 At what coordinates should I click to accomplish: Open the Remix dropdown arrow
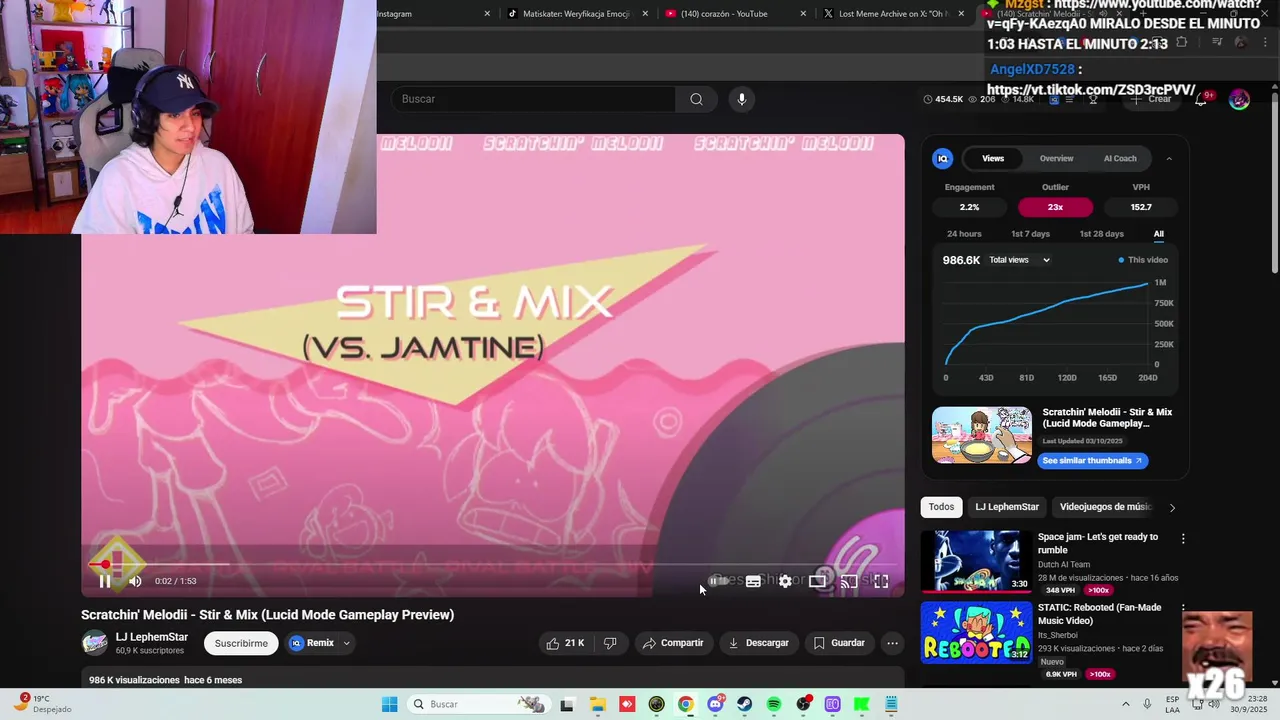click(347, 643)
